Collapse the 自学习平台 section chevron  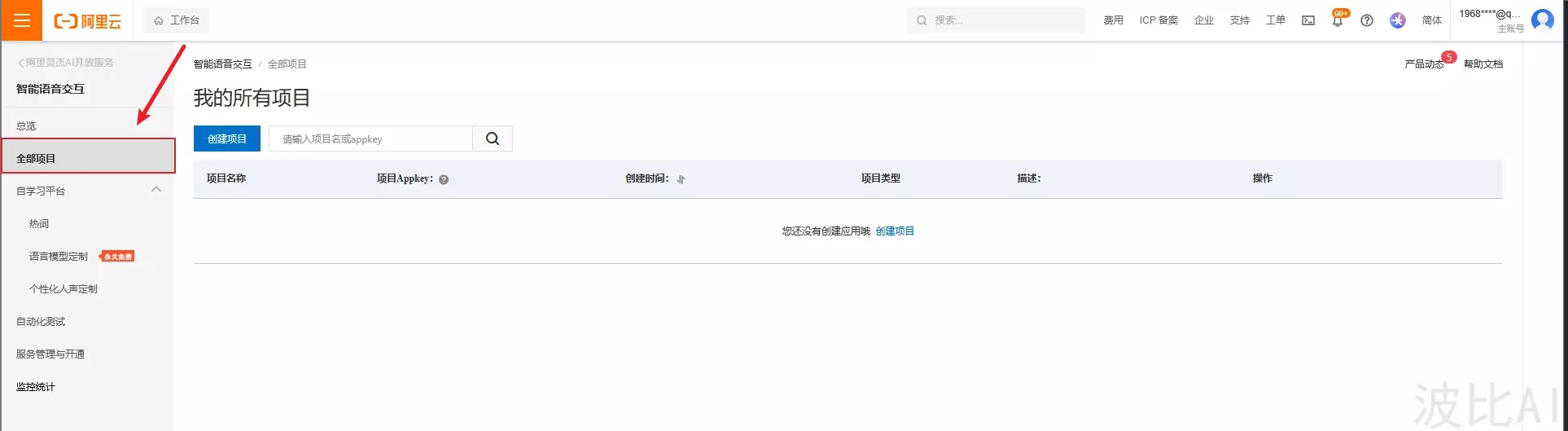(x=156, y=190)
